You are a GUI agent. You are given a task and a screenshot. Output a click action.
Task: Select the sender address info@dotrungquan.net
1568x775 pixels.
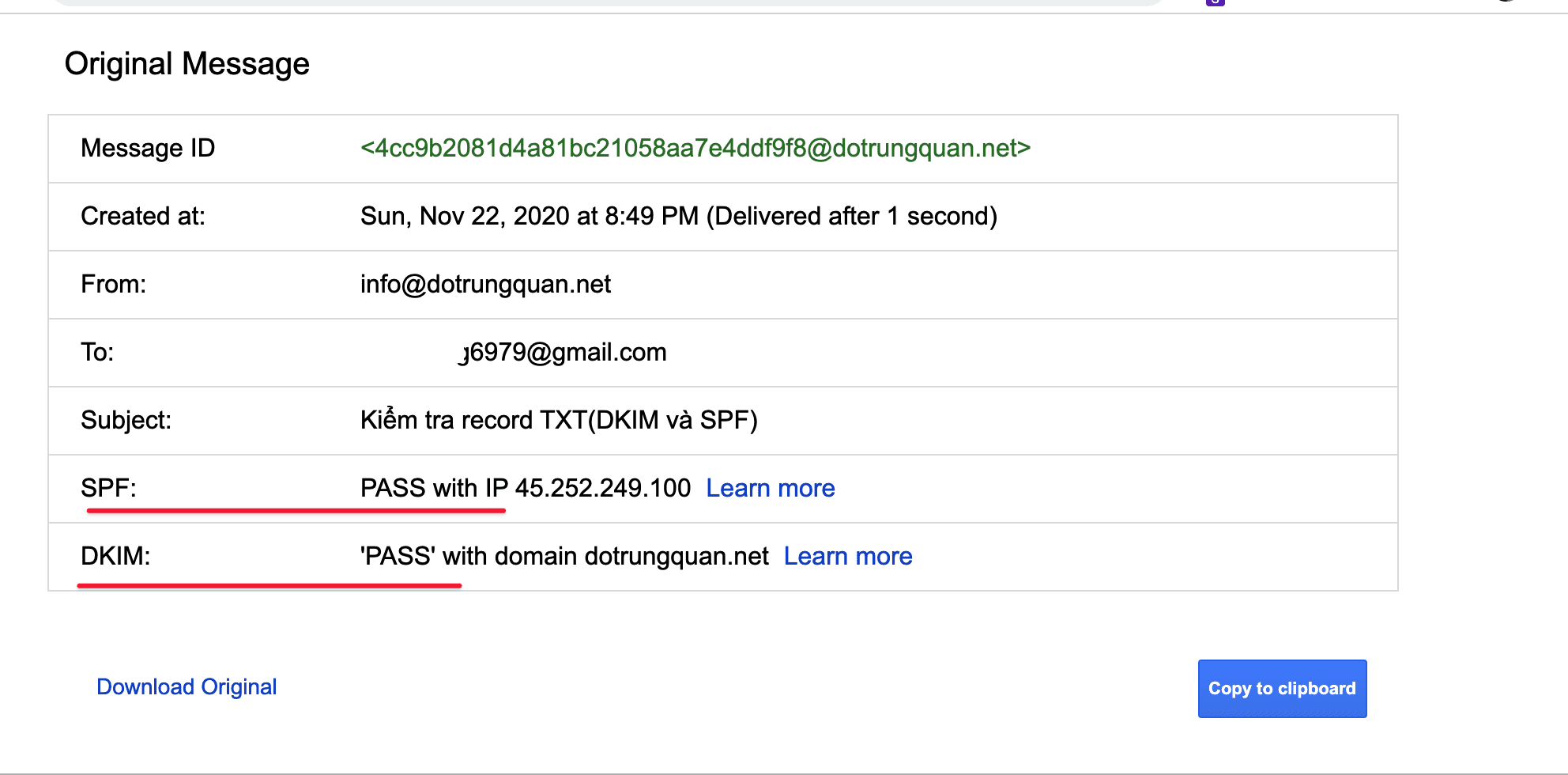(485, 284)
